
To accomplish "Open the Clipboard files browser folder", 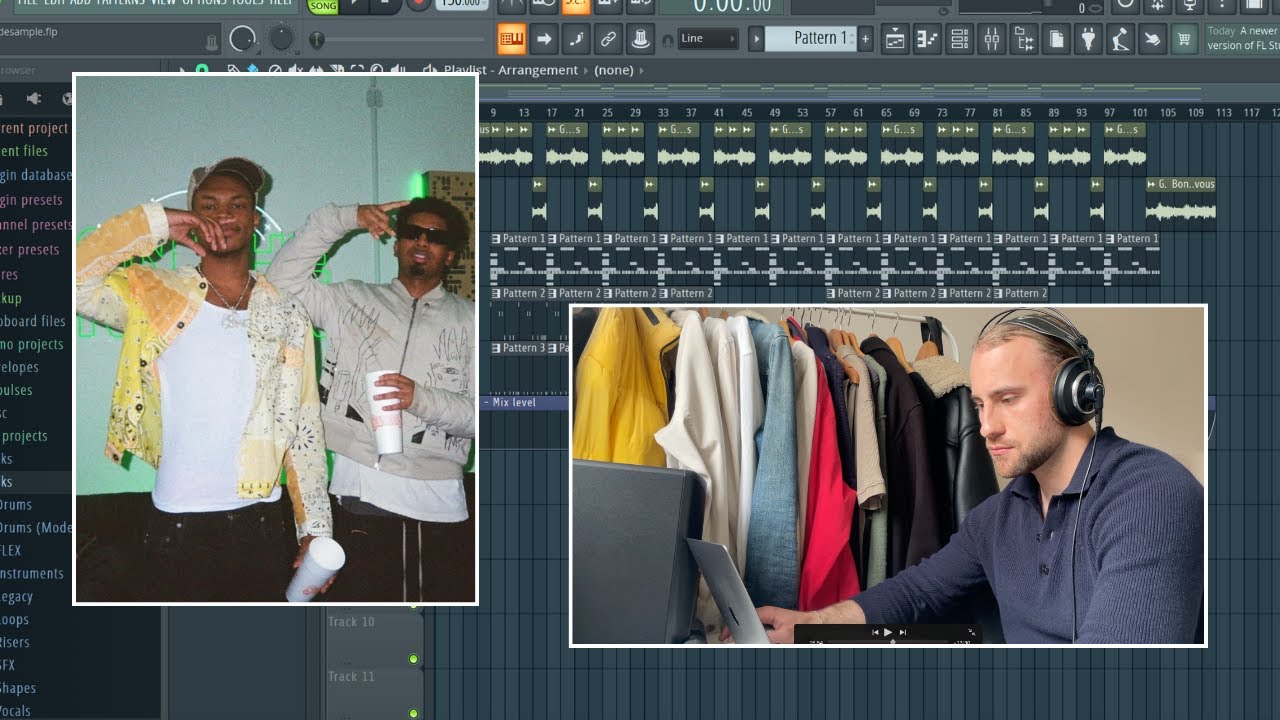I will pos(33,321).
